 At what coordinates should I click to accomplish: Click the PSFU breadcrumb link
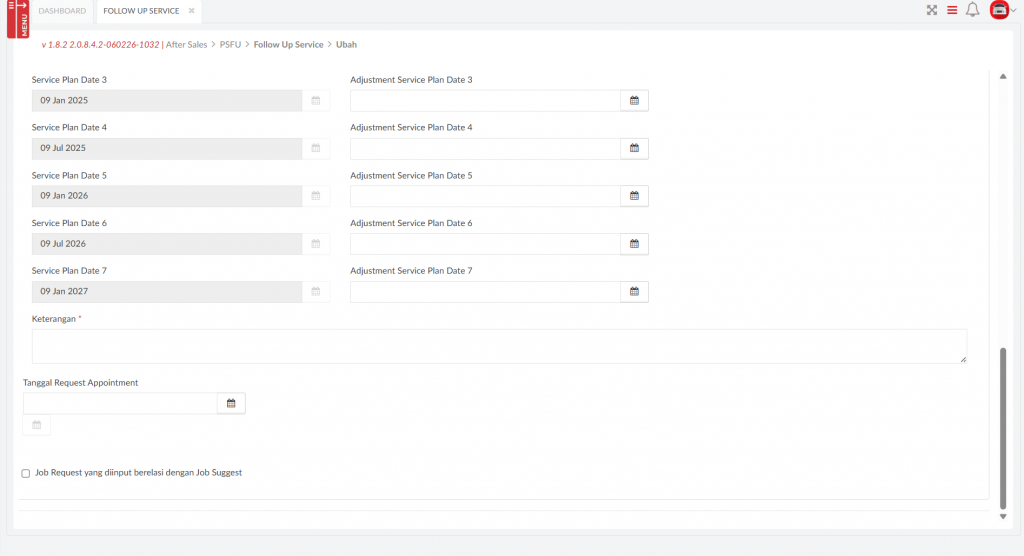click(231, 45)
